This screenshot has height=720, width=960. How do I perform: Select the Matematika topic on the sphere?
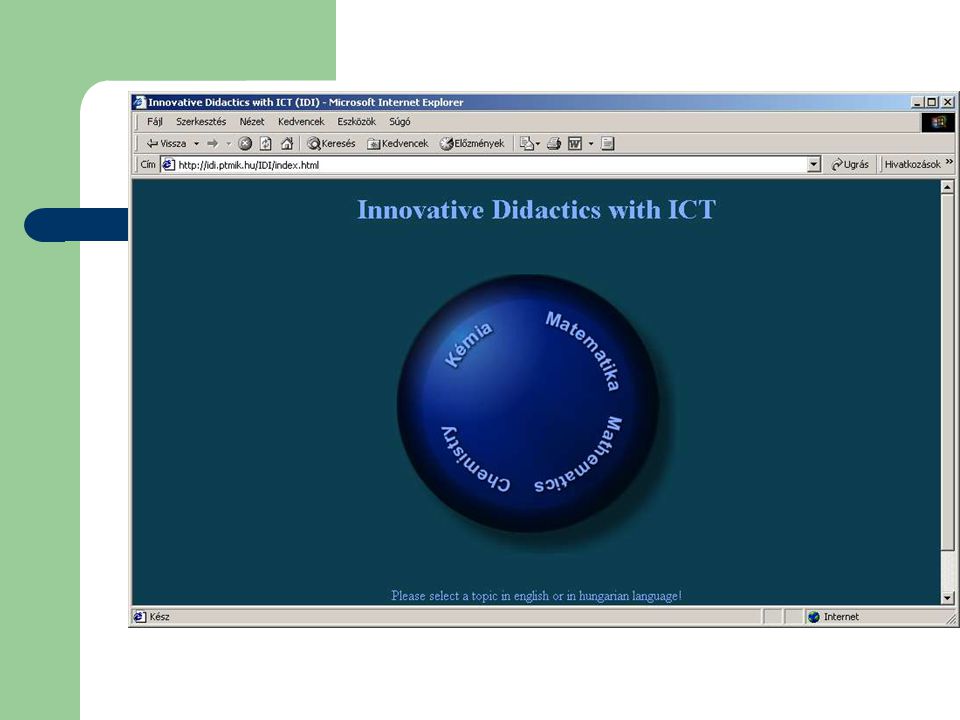click(x=583, y=350)
